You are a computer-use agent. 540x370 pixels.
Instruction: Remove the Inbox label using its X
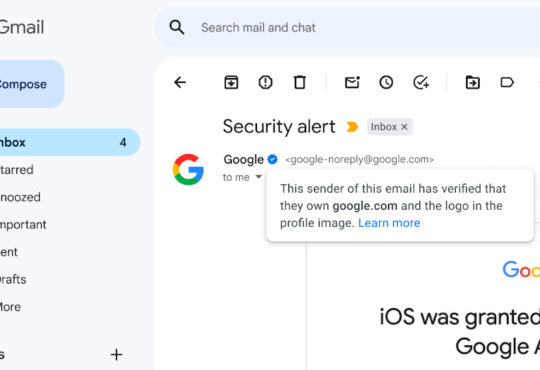(404, 127)
